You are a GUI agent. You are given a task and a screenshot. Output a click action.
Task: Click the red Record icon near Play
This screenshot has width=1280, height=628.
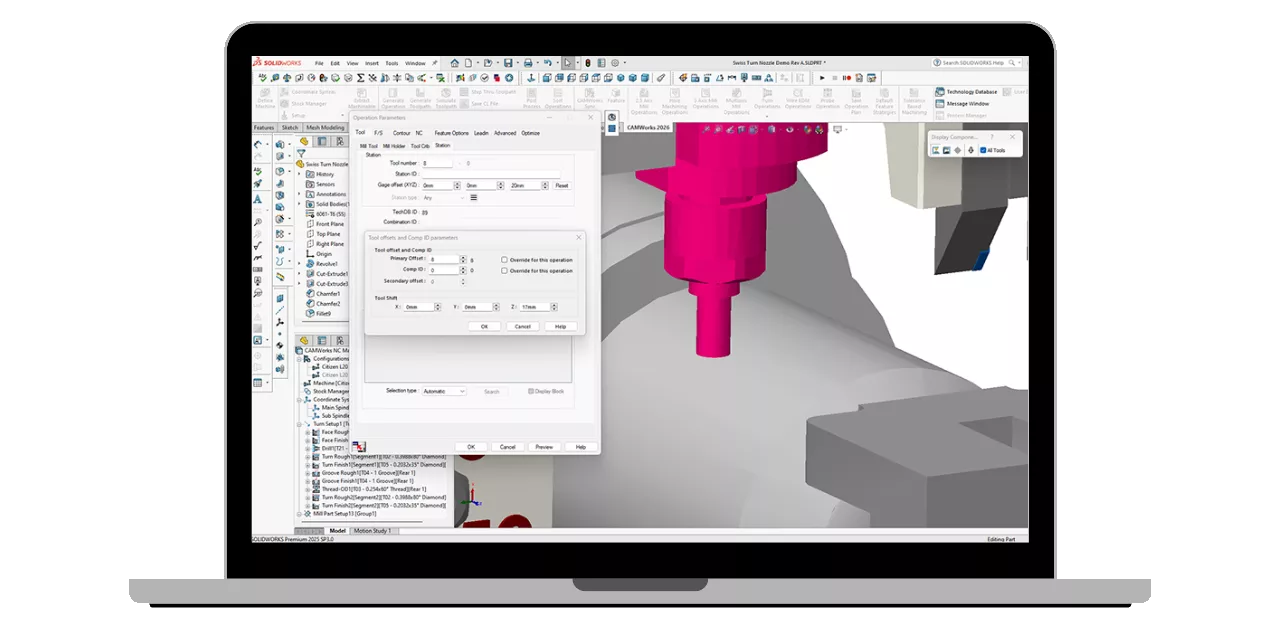pyautogui.click(x=849, y=78)
